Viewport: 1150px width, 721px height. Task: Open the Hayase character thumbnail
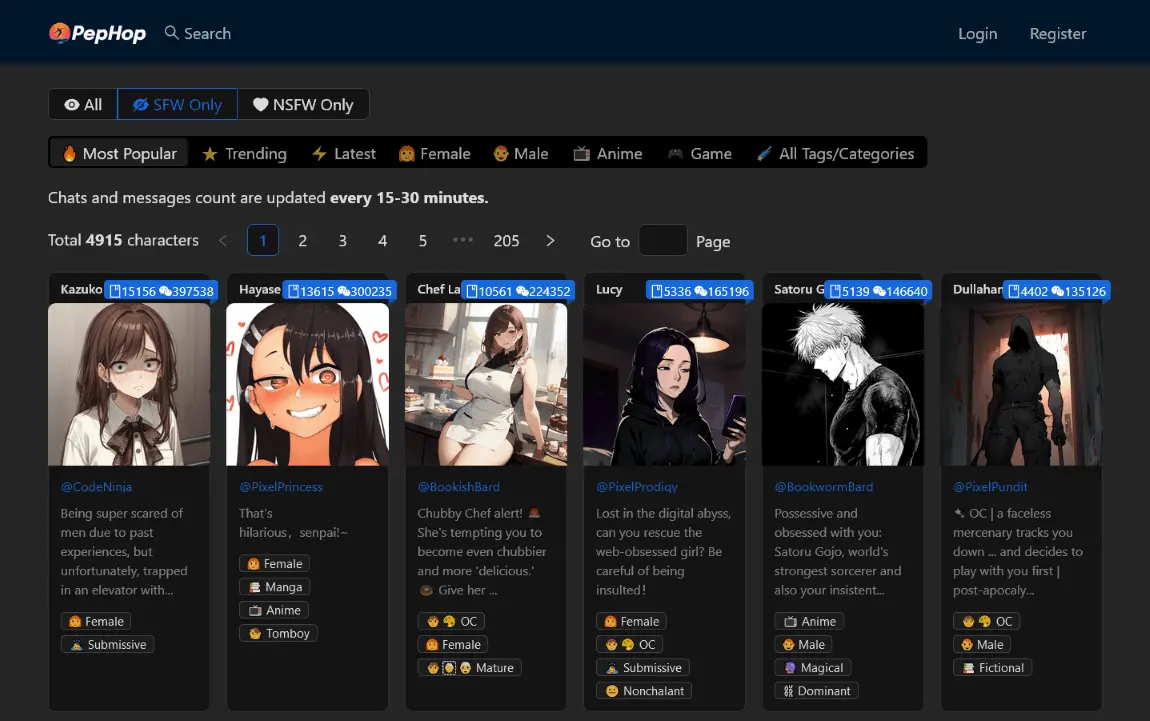(307, 384)
